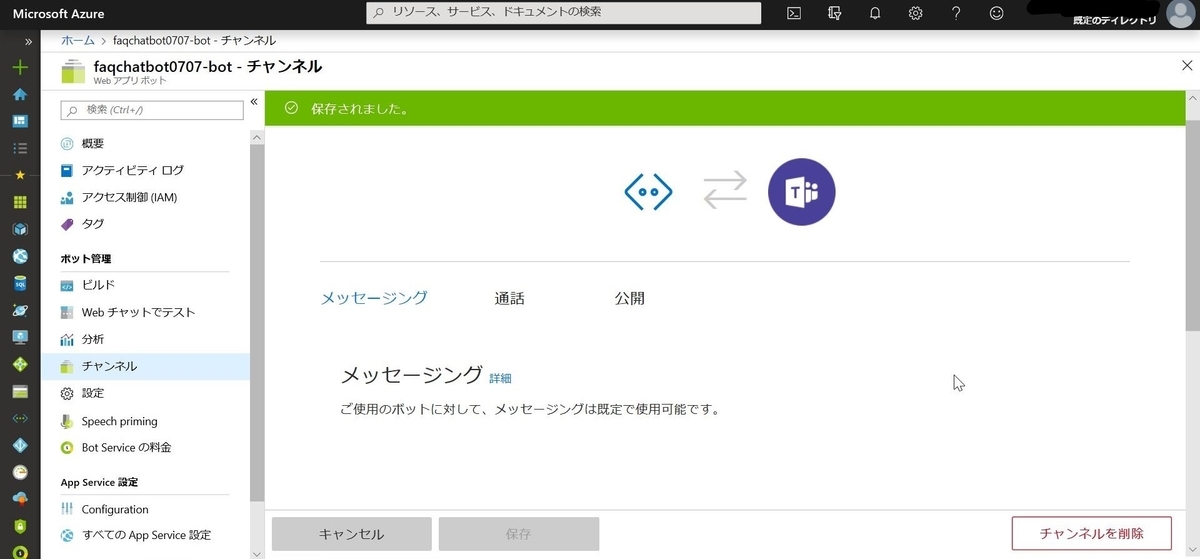Select チャンネル menu item
The image size is (1200, 559).
pos(145,366)
